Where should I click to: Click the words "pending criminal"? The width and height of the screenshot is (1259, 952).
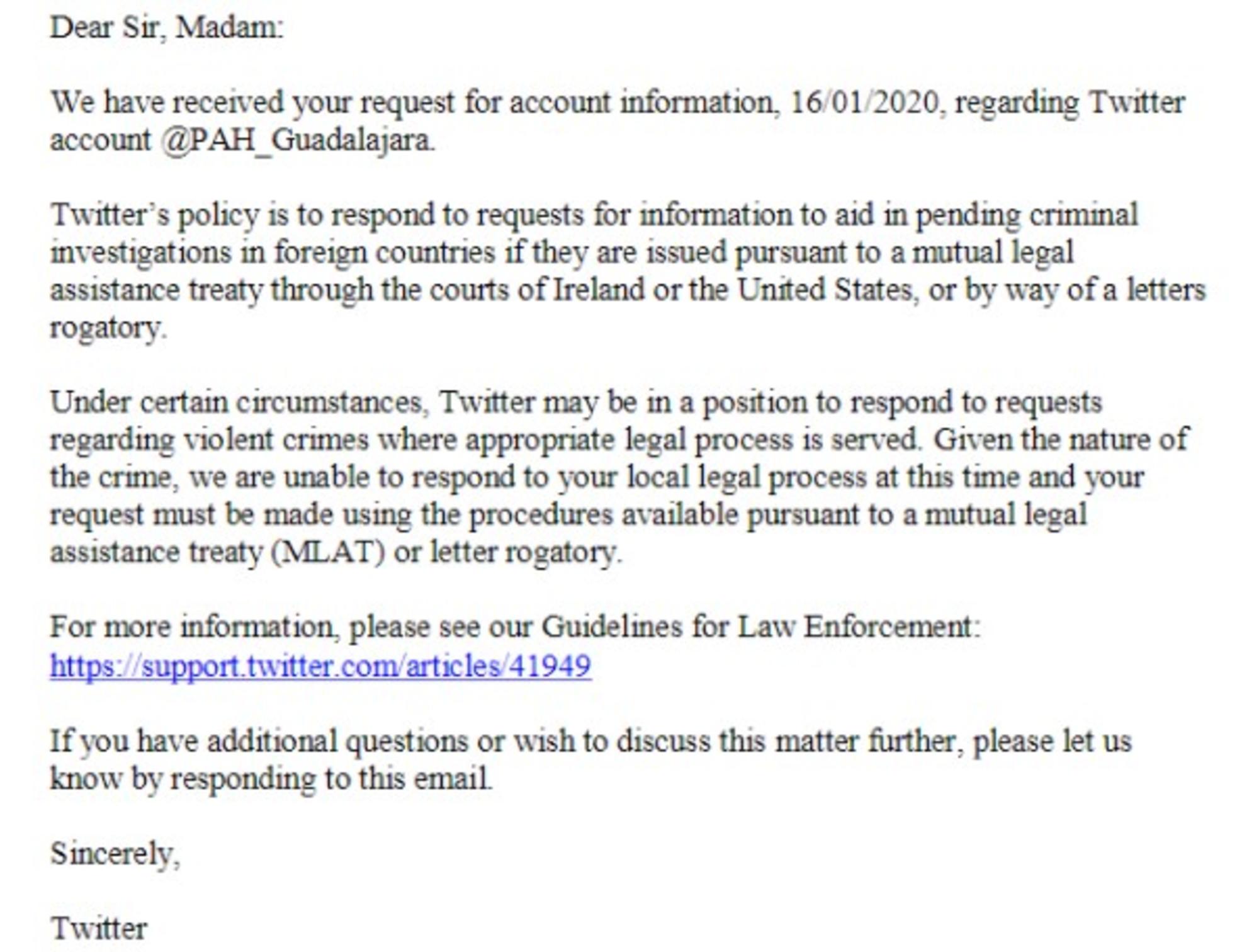pyautogui.click(x=1026, y=215)
